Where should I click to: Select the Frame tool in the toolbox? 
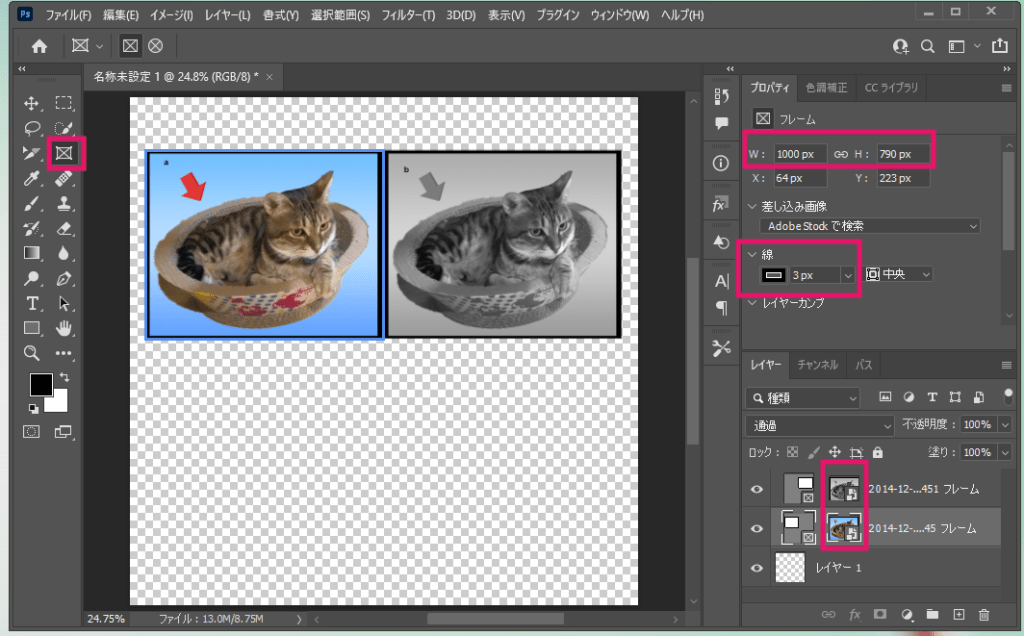point(64,153)
